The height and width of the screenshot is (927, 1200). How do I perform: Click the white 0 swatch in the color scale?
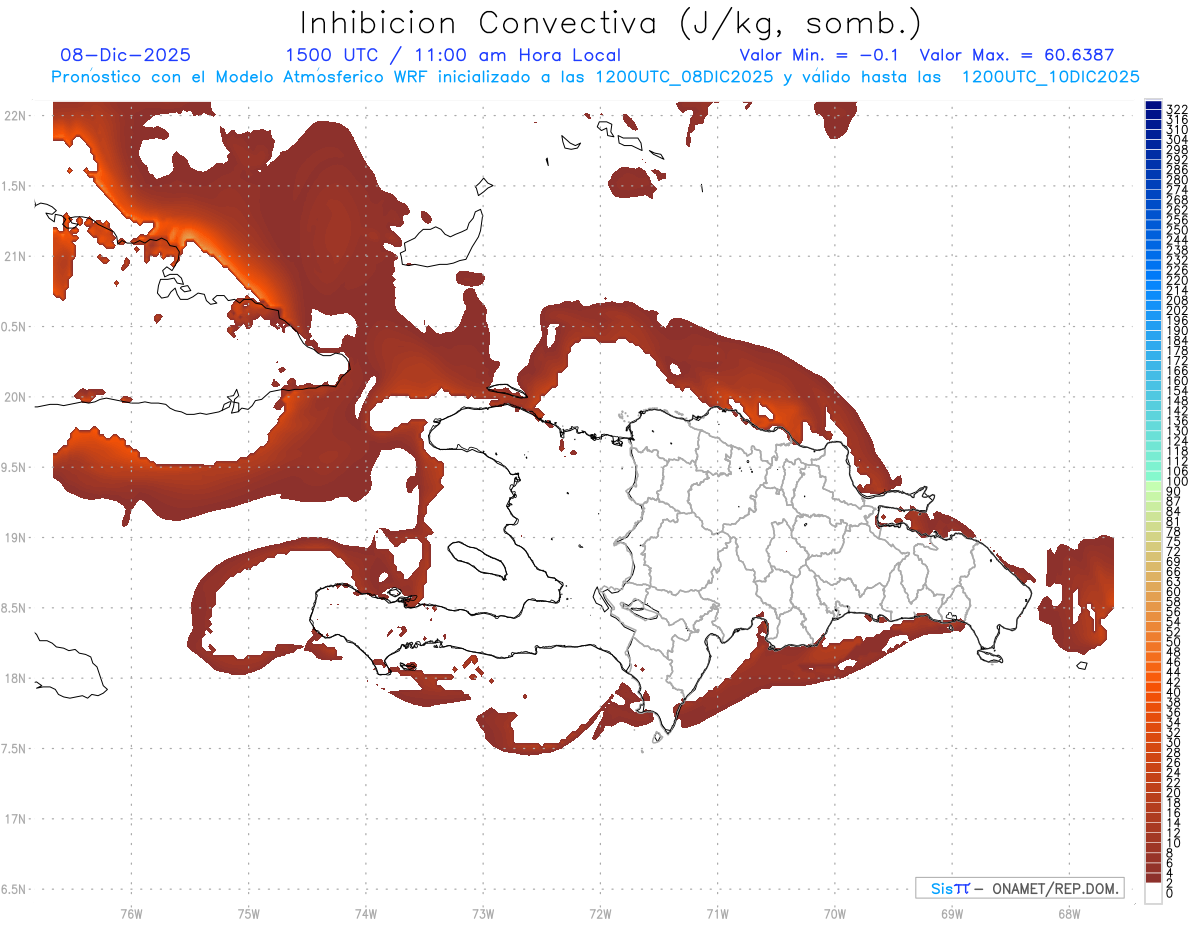[x=1153, y=893]
